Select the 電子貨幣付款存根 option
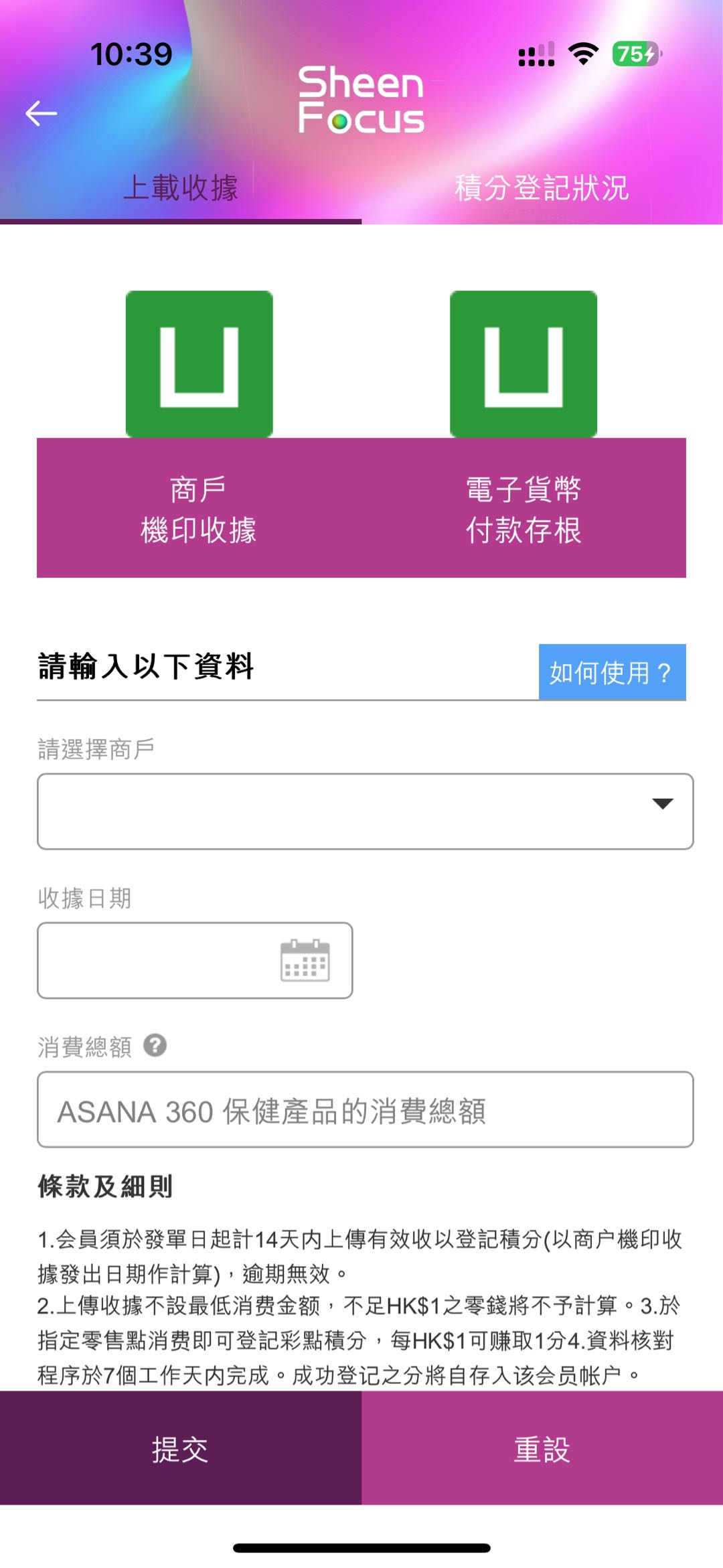Image resolution: width=723 pixels, height=1568 pixels. 524,509
